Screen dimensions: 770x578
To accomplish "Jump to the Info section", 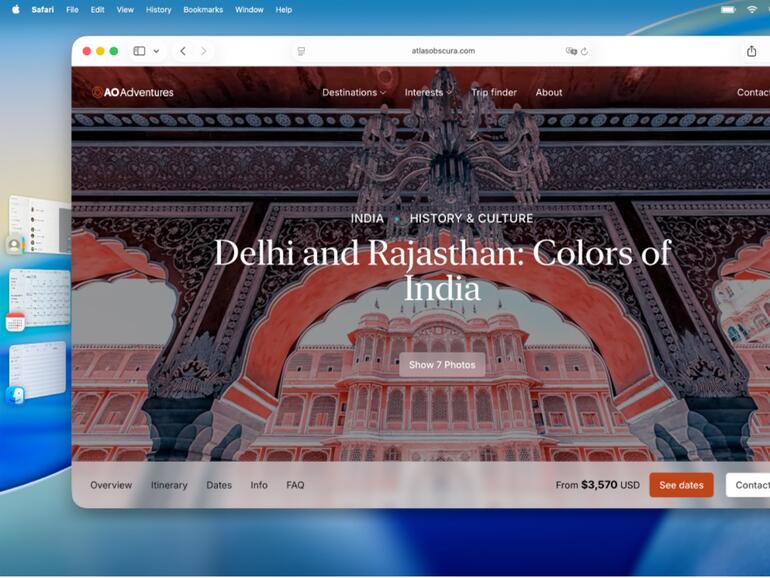I will [259, 485].
